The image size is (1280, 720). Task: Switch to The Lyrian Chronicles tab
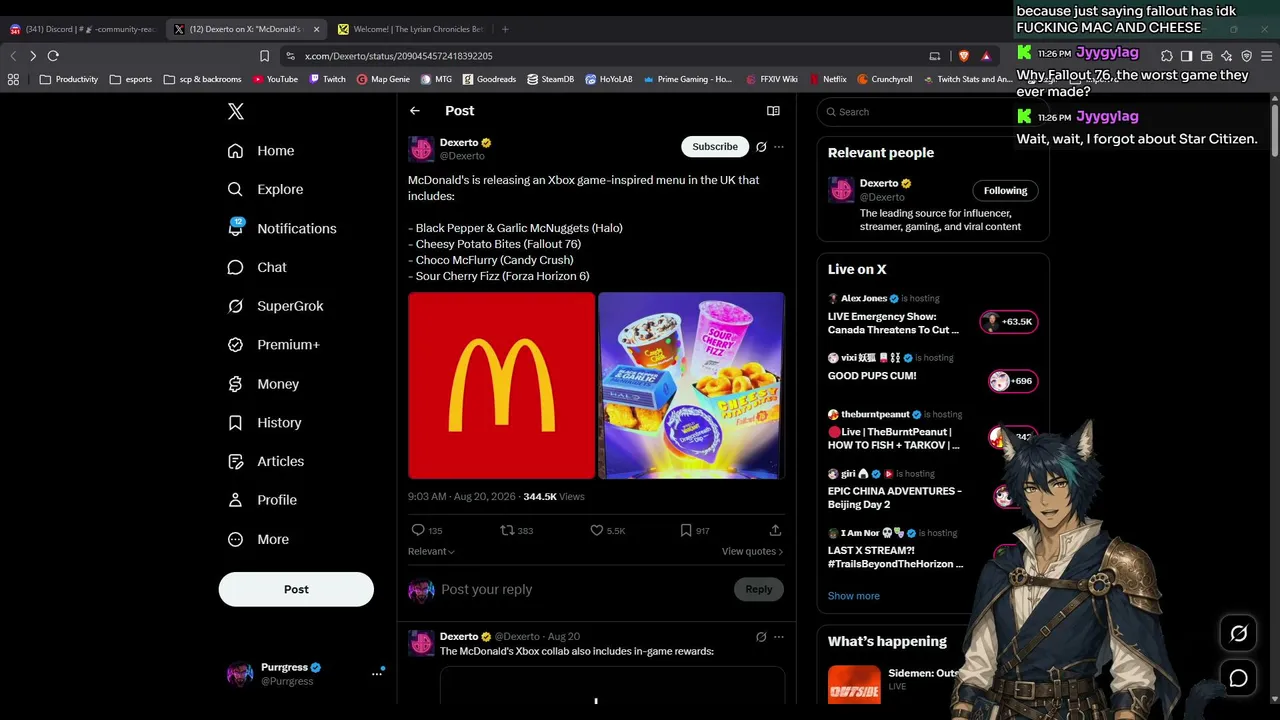tap(410, 29)
